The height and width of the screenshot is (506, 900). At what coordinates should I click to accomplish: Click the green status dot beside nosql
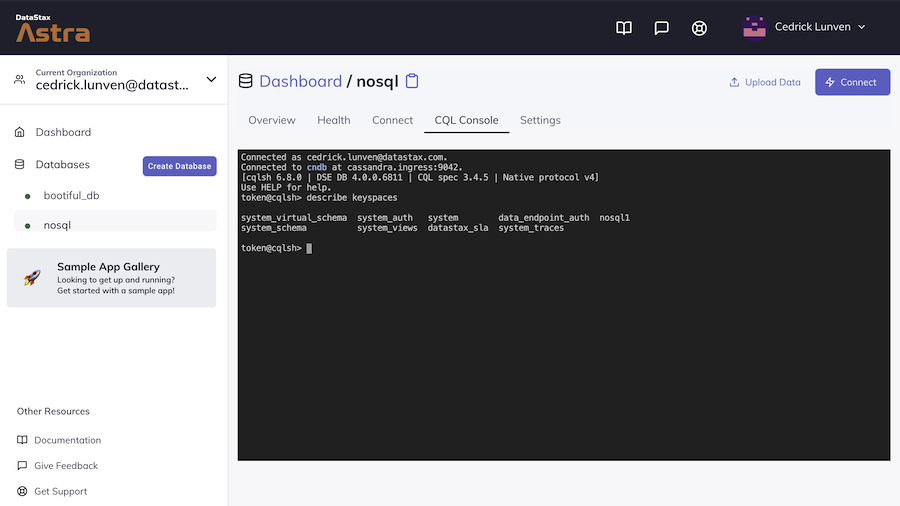pyautogui.click(x=28, y=226)
